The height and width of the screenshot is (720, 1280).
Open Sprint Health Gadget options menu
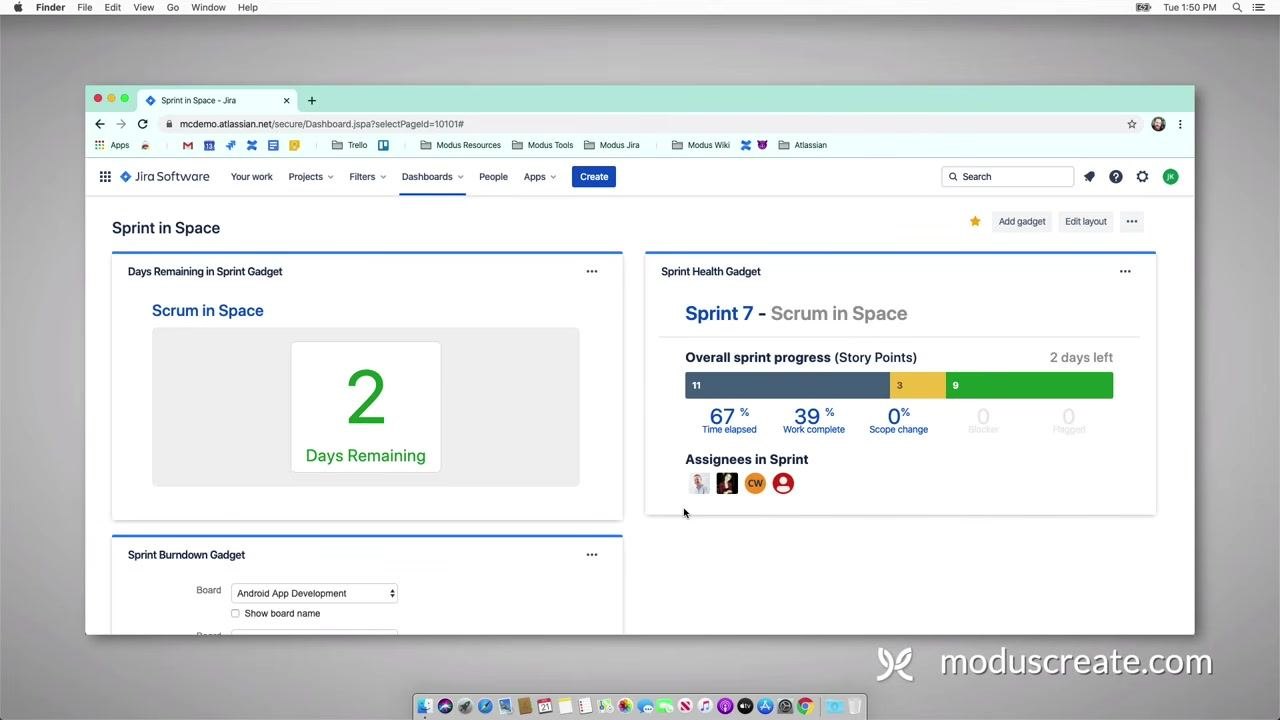point(1125,271)
